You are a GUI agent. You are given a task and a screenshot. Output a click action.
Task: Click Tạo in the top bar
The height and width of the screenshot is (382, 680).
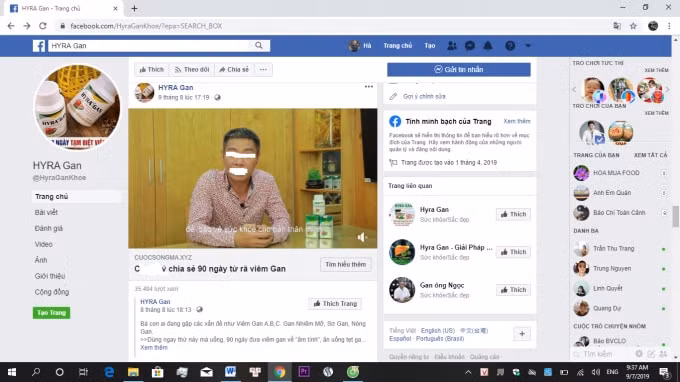(x=430, y=46)
